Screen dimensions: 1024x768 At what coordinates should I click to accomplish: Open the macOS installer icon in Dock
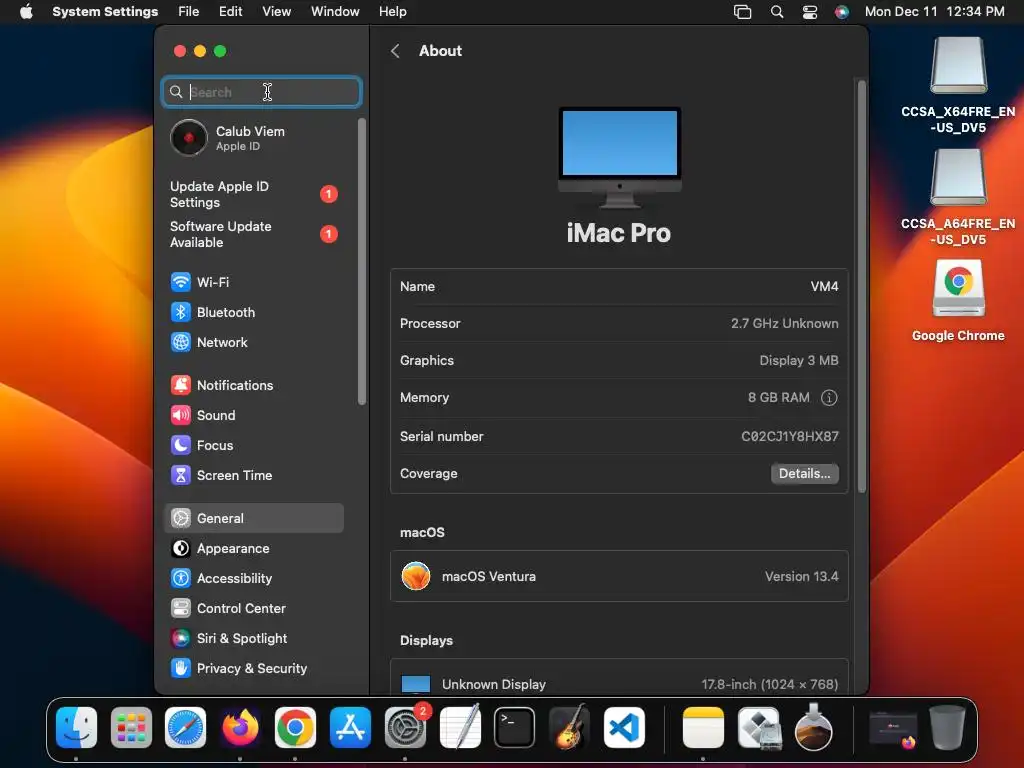813,728
